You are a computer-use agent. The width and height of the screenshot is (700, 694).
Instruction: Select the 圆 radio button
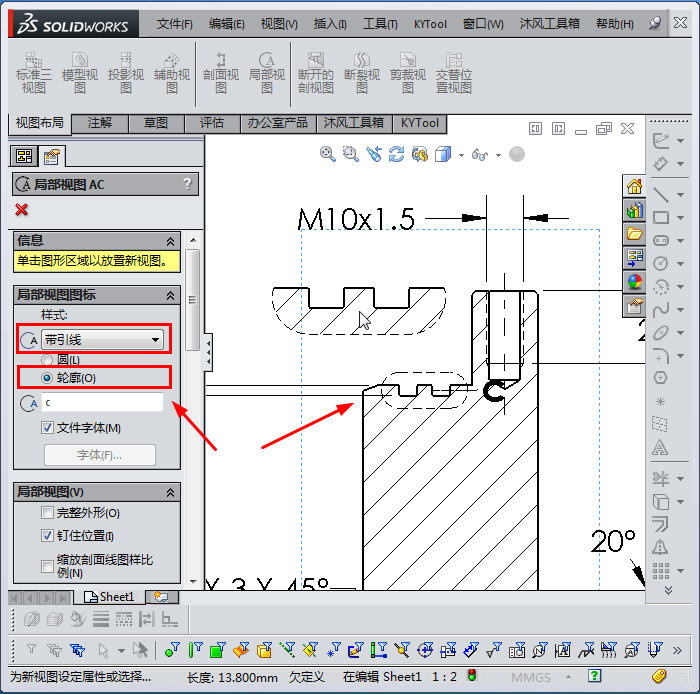click(47, 359)
